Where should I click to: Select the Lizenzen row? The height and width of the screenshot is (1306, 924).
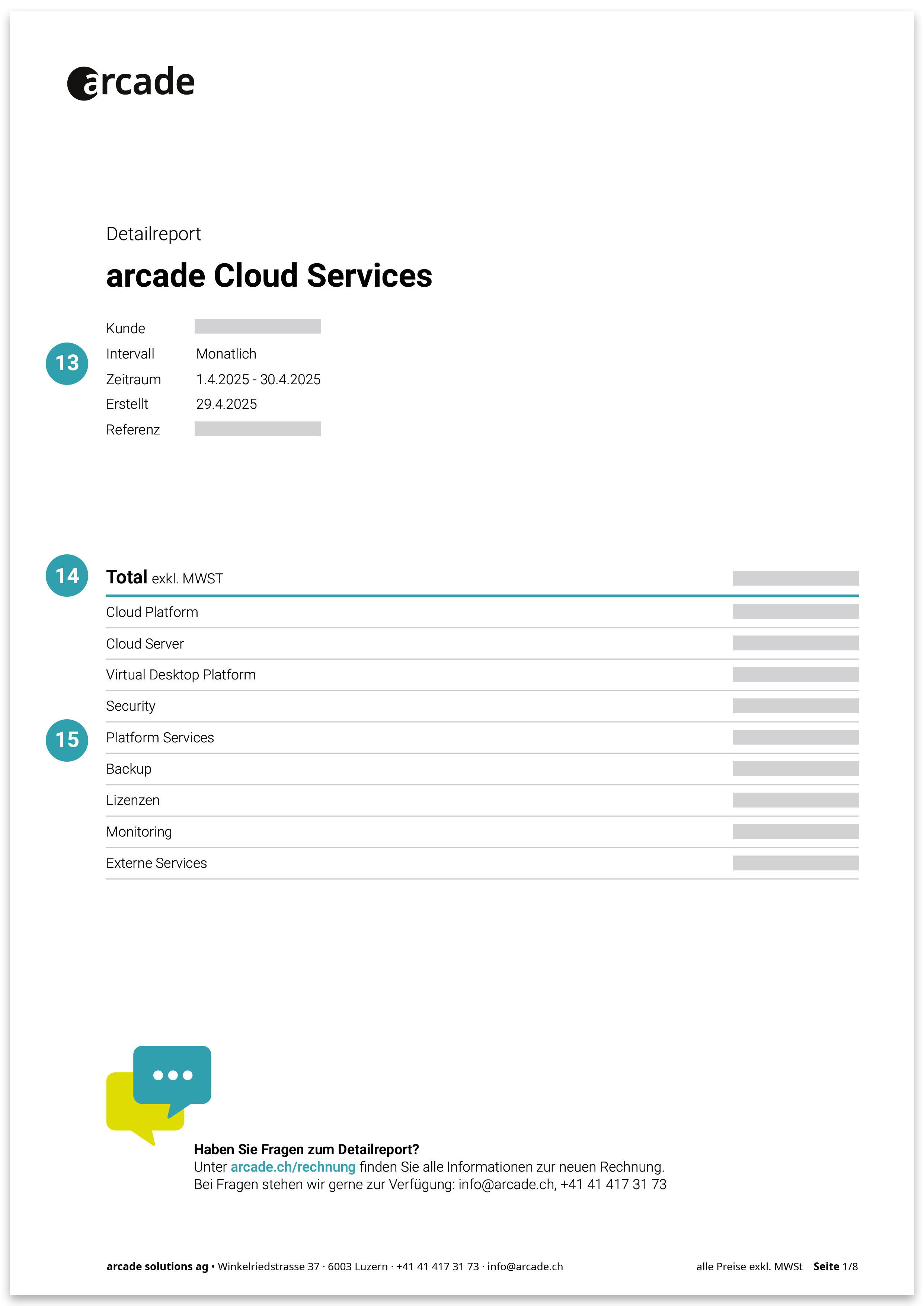[482, 800]
